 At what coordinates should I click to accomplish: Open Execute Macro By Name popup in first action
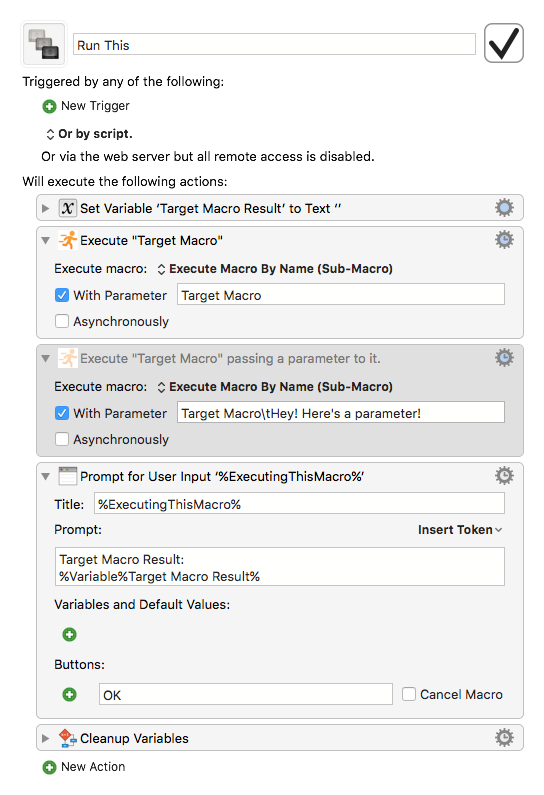point(275,269)
